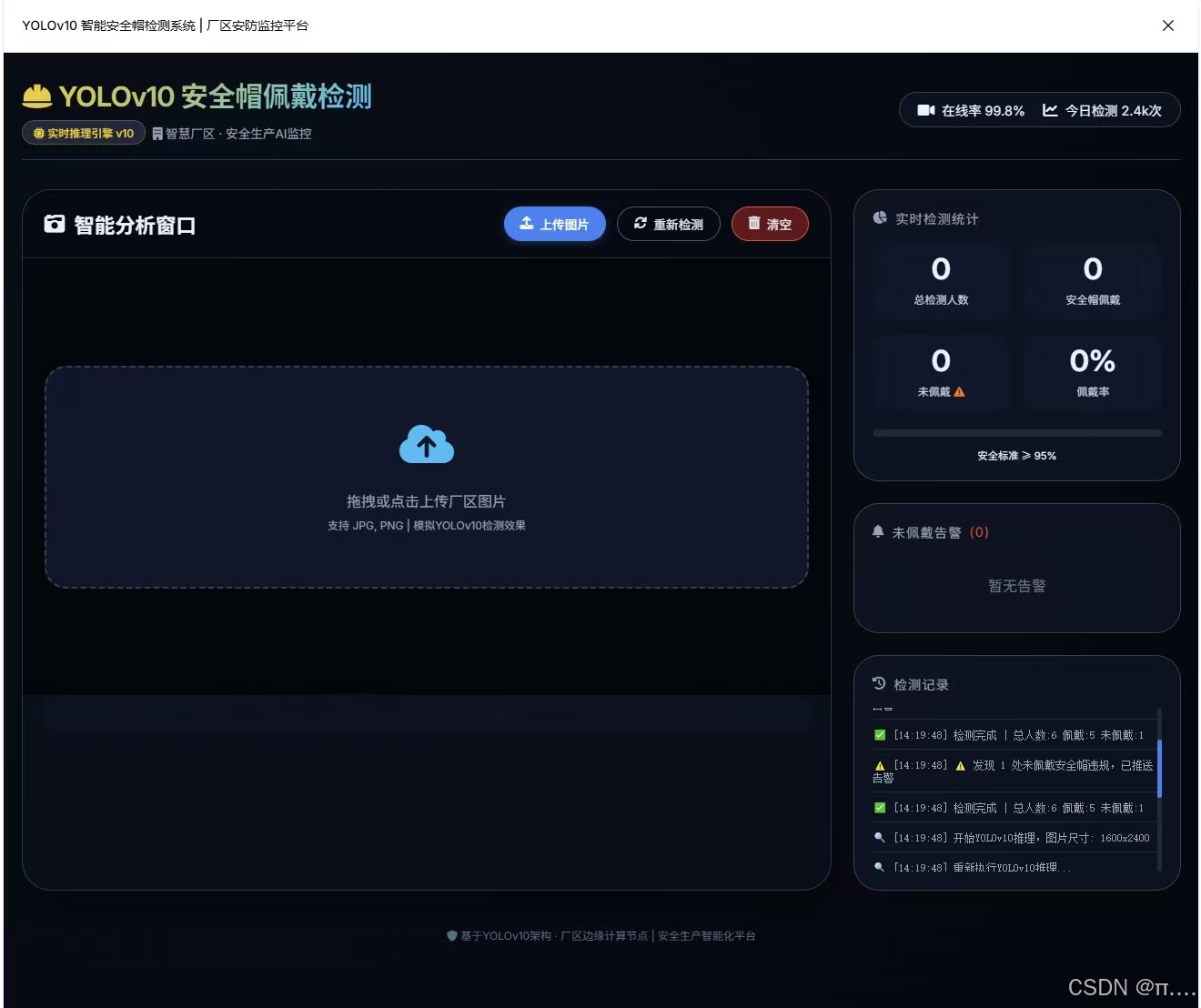Click the 检测记录 panel heading

[x=921, y=684]
